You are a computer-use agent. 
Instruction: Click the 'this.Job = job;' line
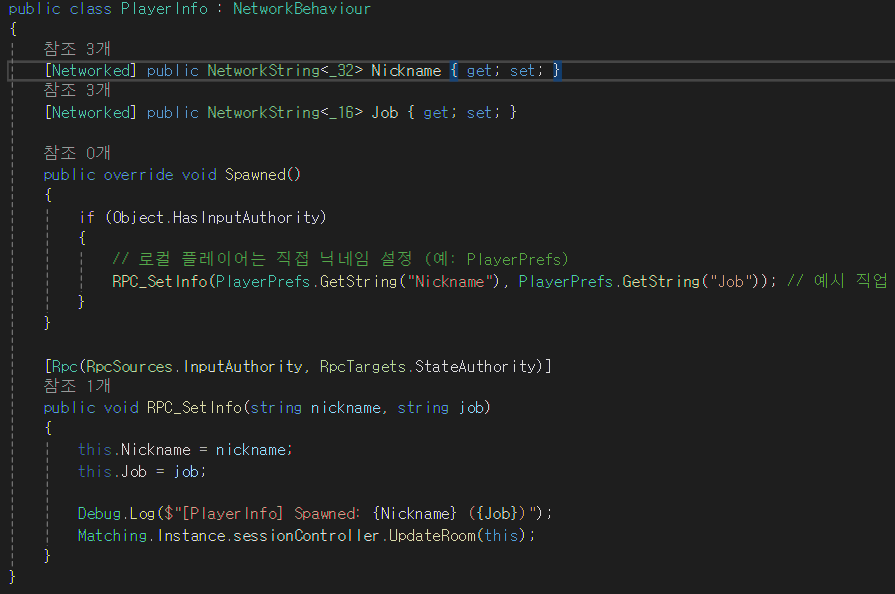[x=142, y=471]
